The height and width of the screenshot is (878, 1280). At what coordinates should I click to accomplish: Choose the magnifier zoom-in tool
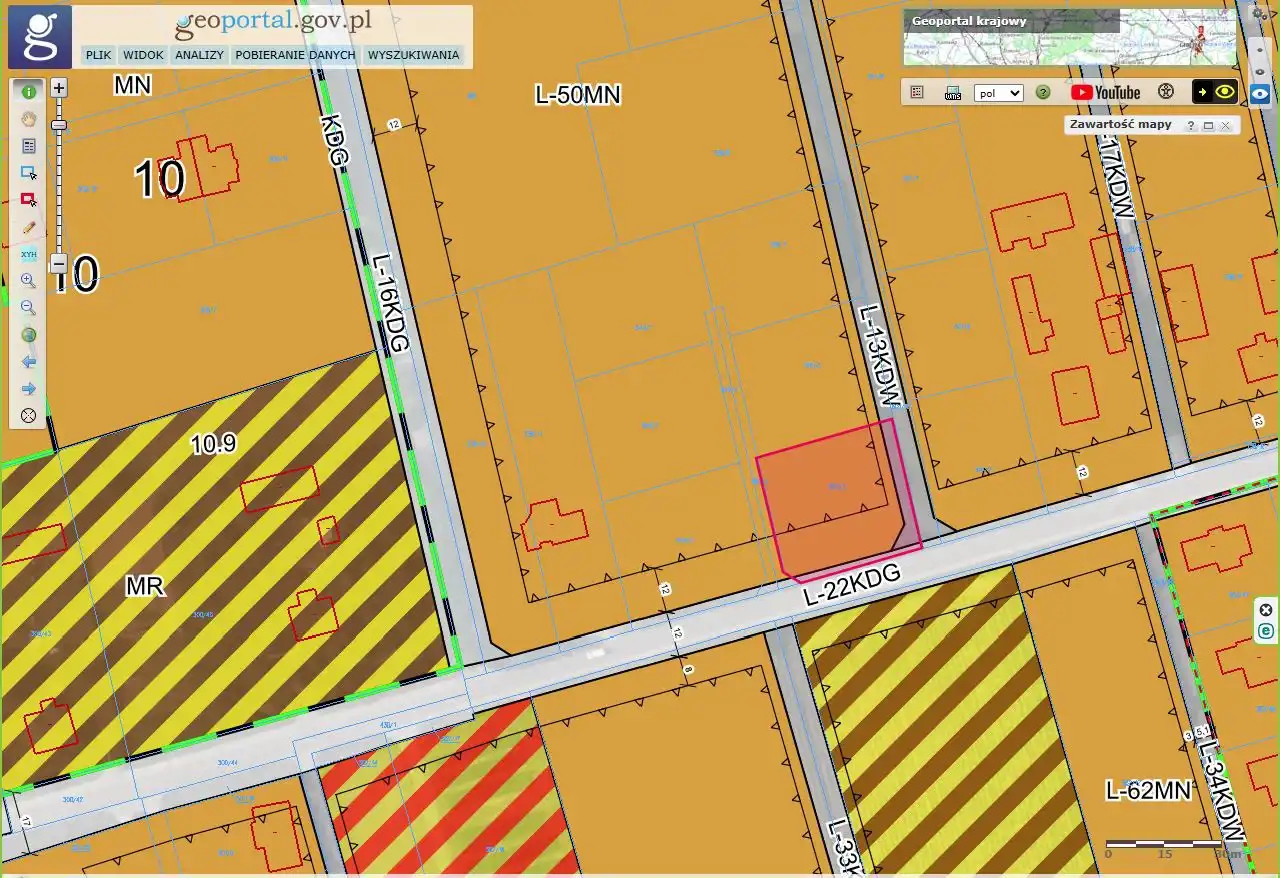point(28,281)
